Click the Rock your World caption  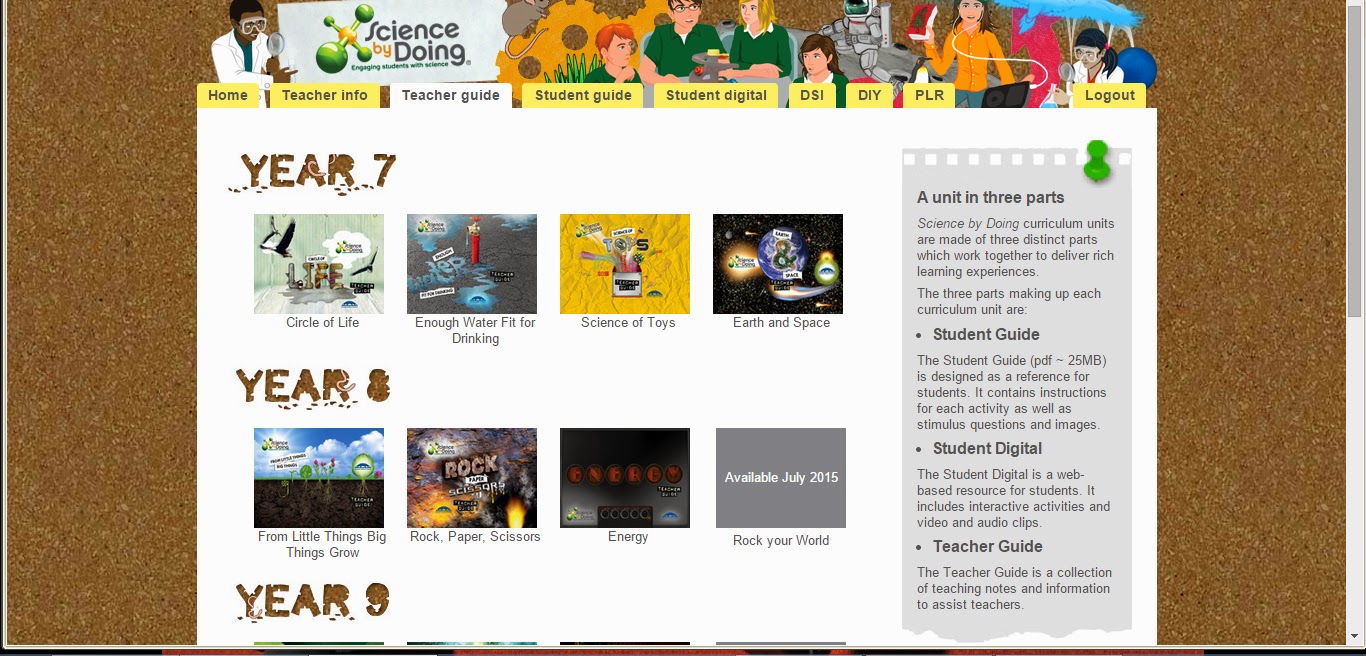(x=781, y=541)
